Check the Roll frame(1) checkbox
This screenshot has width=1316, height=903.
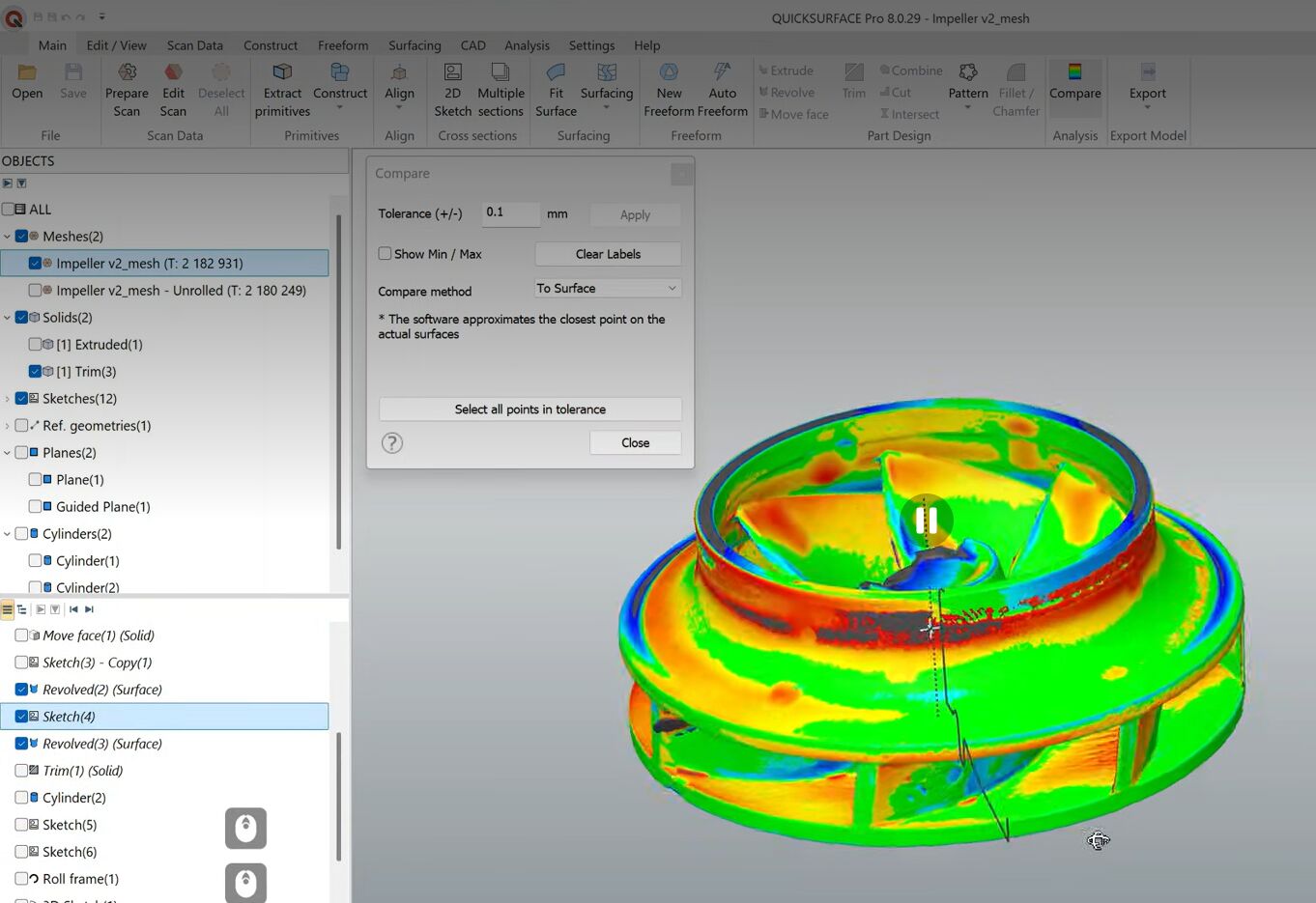[x=21, y=879]
